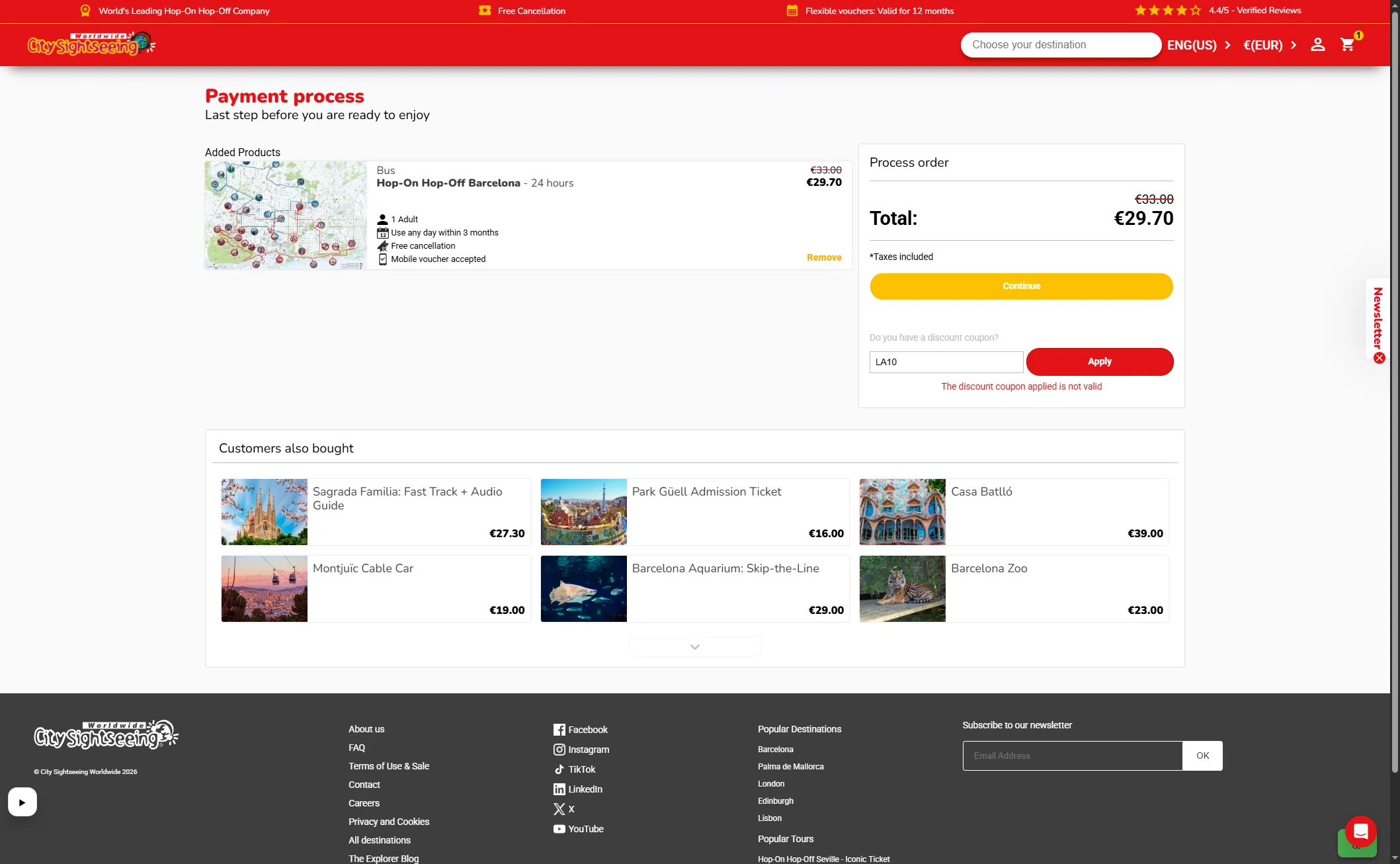Click the red Apply coupon button
This screenshot has width=1400, height=864.
click(x=1100, y=361)
